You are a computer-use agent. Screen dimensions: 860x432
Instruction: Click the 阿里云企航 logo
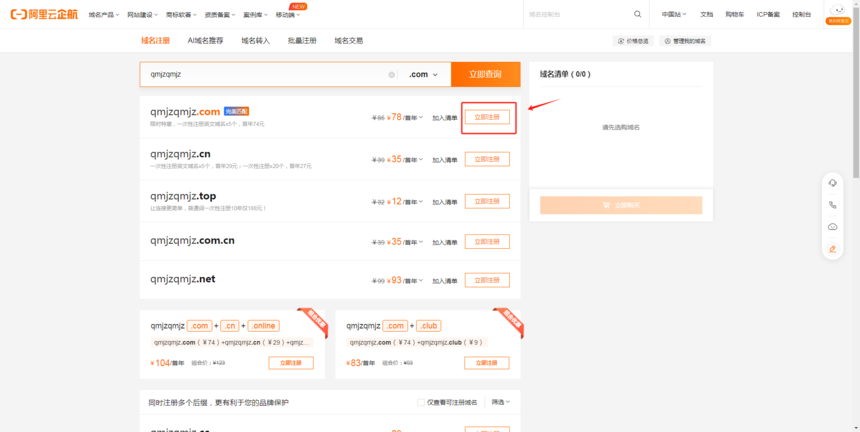click(x=43, y=15)
